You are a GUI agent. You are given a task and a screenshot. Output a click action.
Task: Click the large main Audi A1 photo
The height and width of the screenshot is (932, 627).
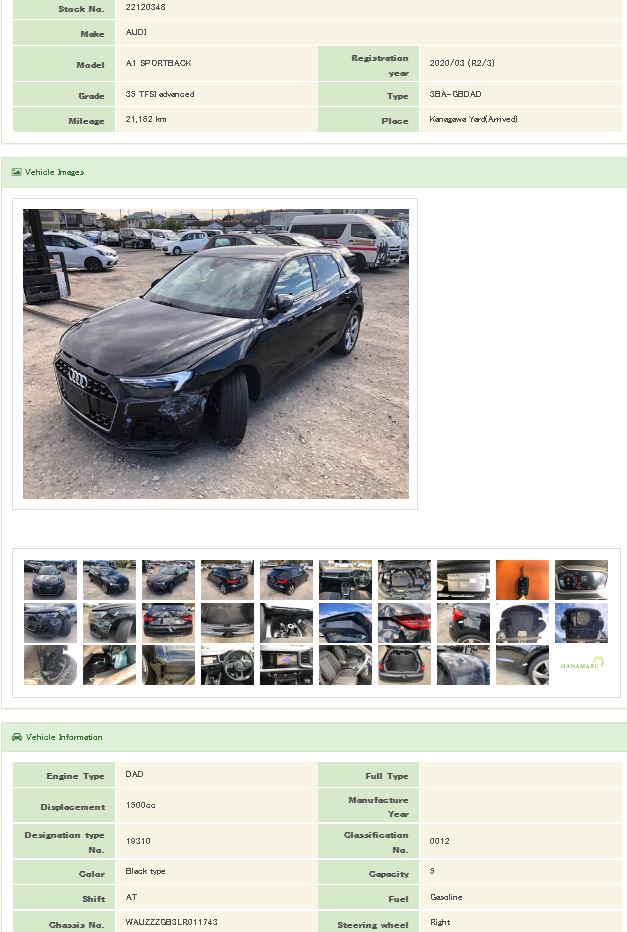(216, 354)
